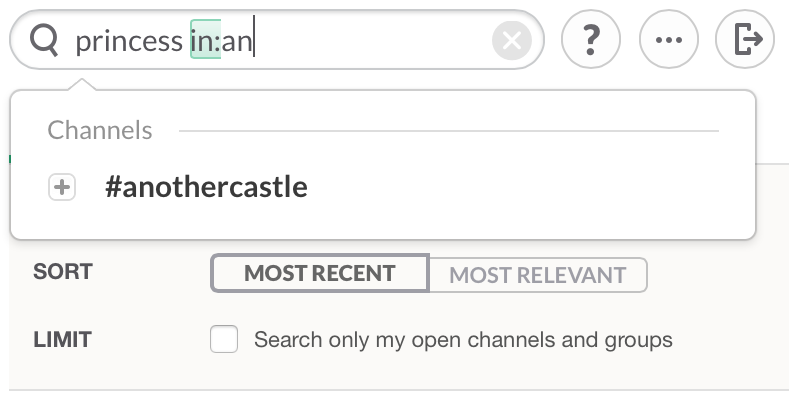Click the exit arrow icon at top right
Viewport: 797px width, 399px height.
pyautogui.click(x=745, y=39)
